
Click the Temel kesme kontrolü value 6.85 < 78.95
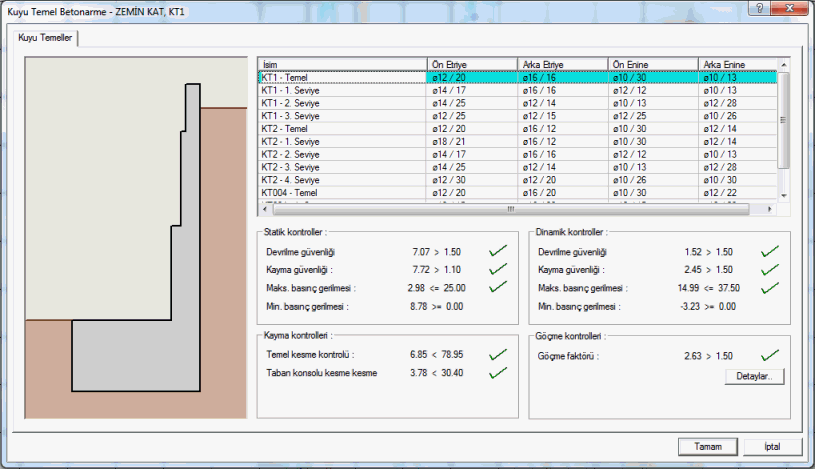coord(437,354)
